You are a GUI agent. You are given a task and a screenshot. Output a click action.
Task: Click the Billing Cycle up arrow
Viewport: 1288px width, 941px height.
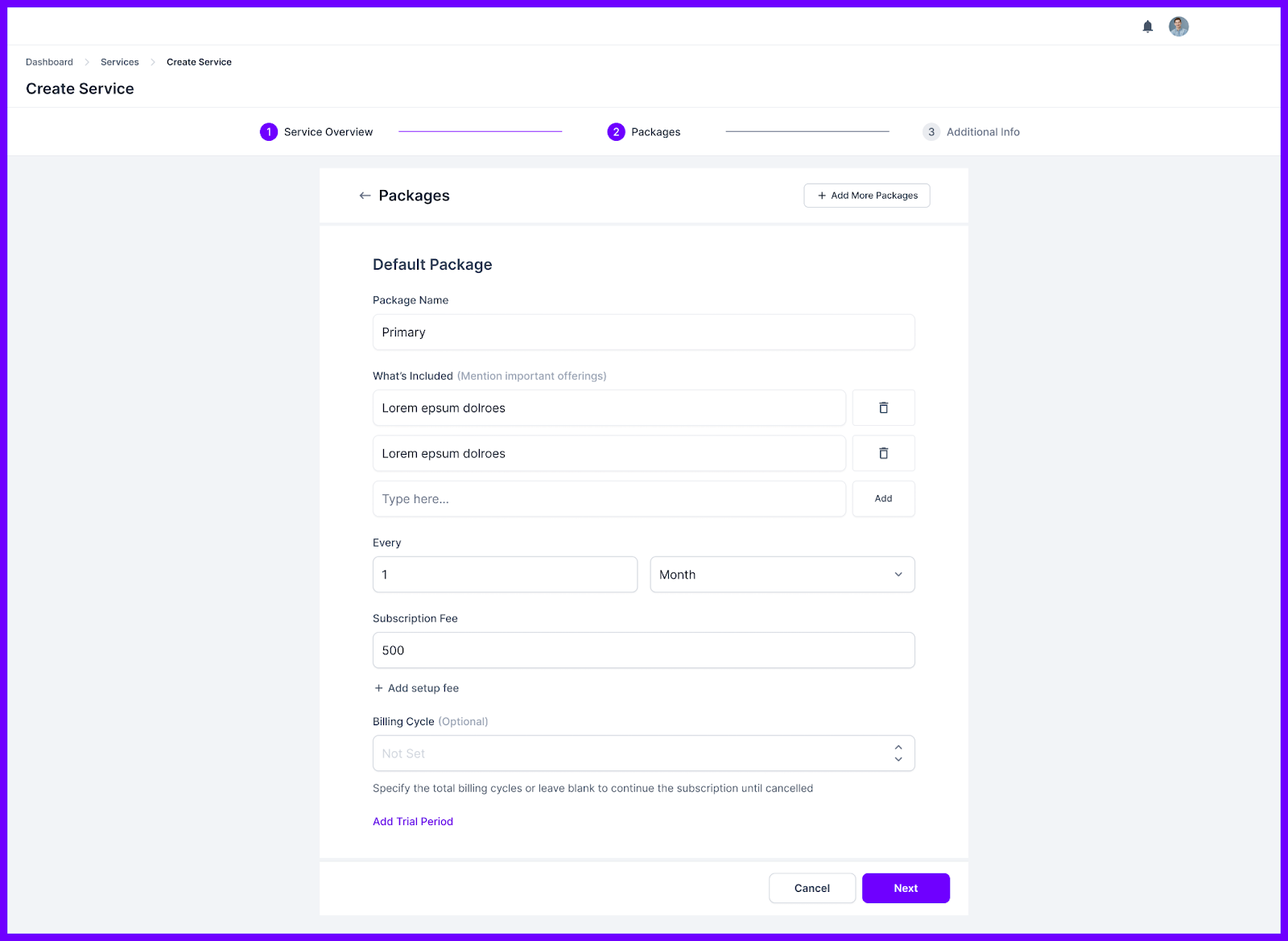898,748
